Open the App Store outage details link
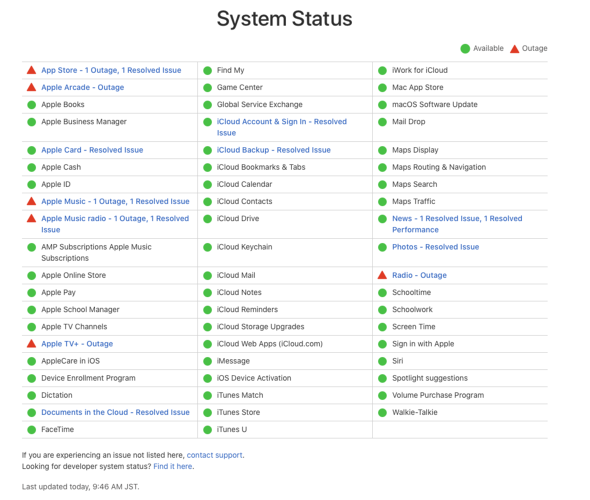This screenshot has width=590, height=500. [111, 70]
